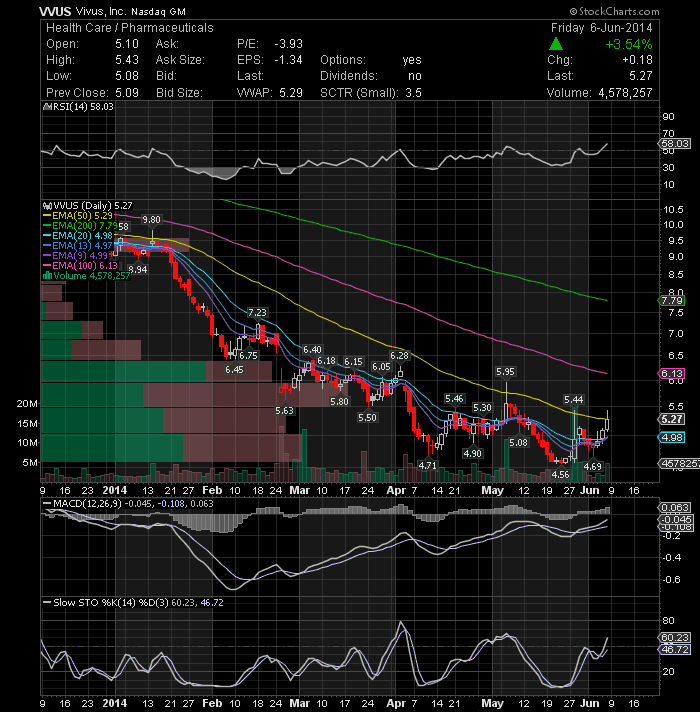
Task: Click the Volume 4,578,257 value in header
Action: 625,93
